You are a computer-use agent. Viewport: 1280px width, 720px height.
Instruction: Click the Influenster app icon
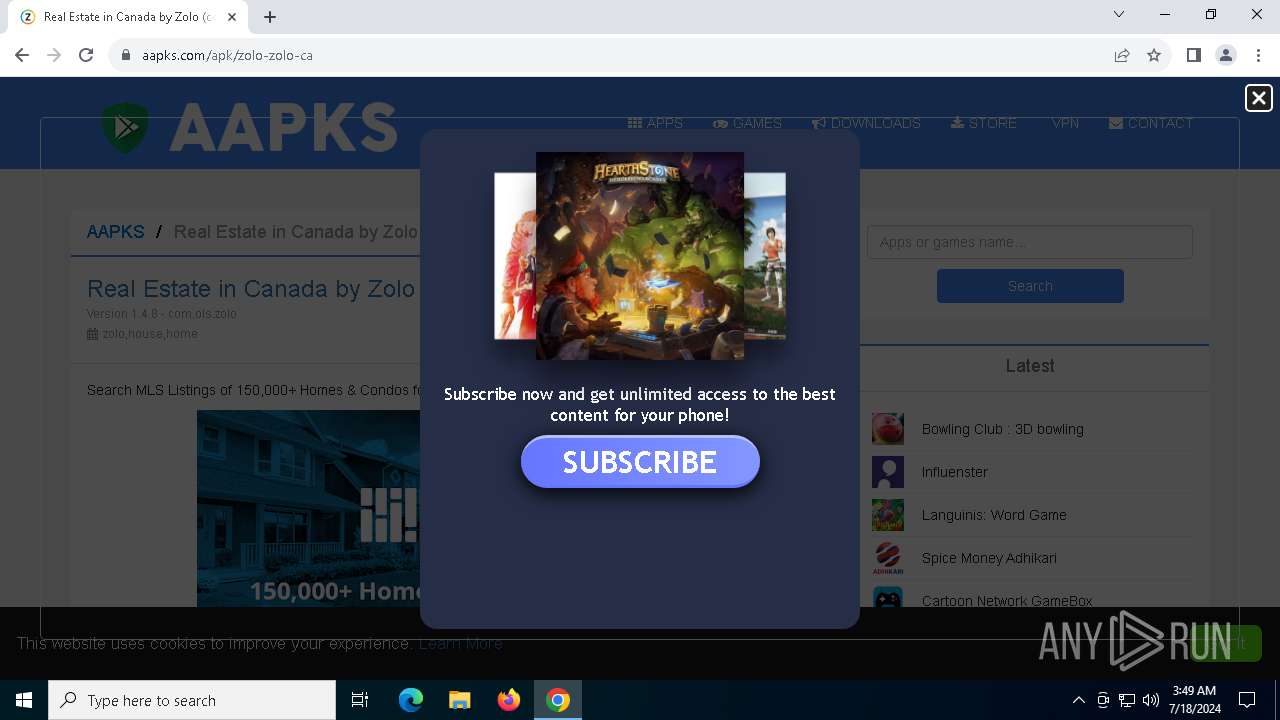(x=888, y=472)
